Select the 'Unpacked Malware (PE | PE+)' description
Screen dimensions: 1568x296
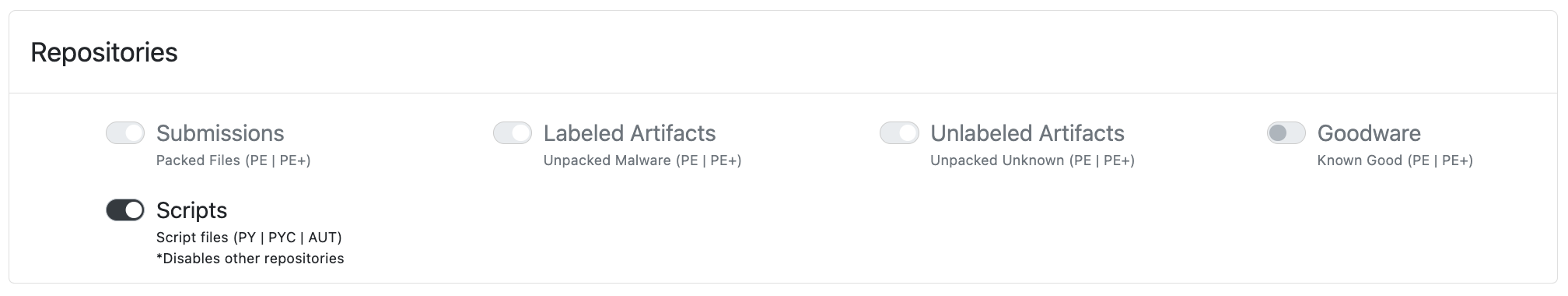tap(642, 160)
